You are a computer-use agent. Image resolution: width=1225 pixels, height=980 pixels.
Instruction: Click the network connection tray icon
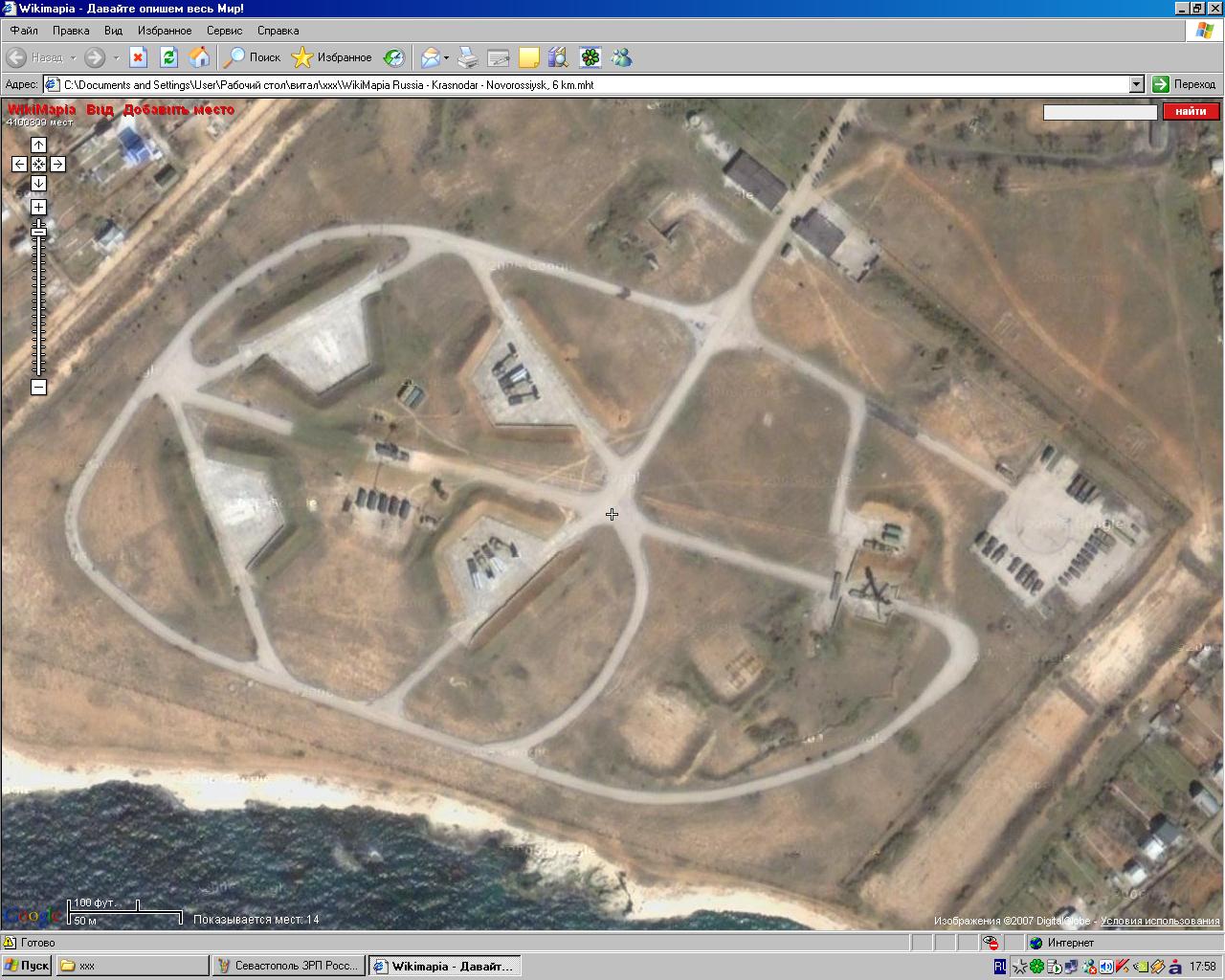pyautogui.click(x=1071, y=967)
